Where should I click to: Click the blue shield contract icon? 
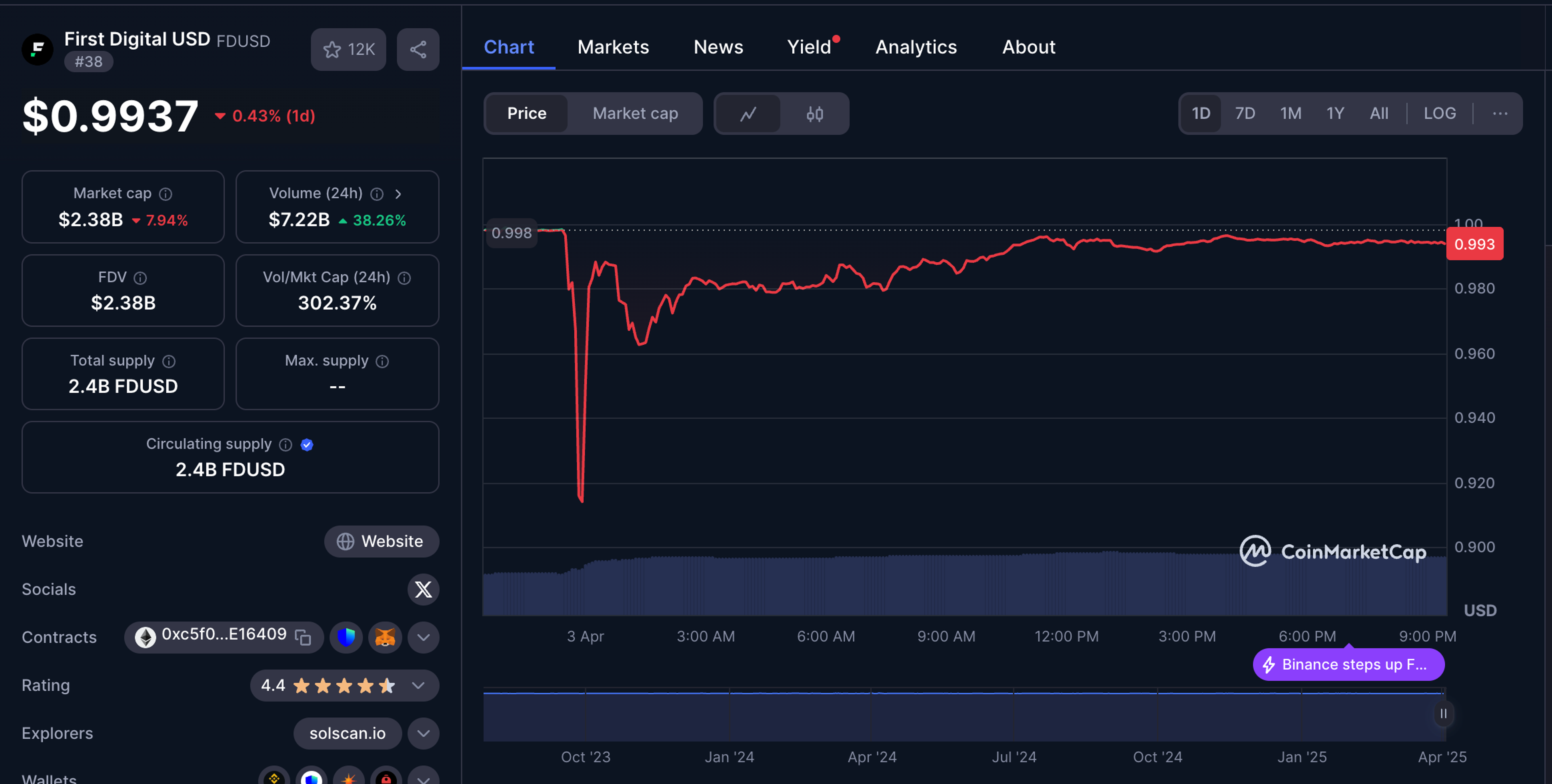[346, 637]
